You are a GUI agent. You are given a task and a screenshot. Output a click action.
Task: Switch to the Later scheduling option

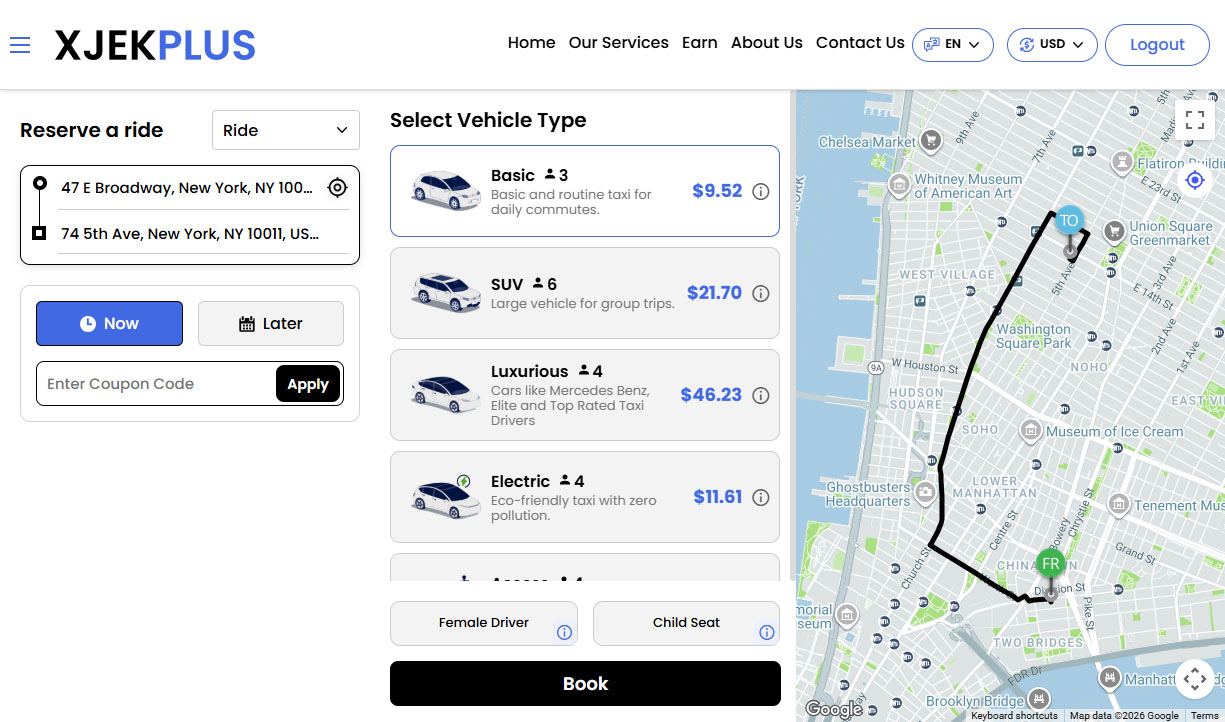click(270, 323)
